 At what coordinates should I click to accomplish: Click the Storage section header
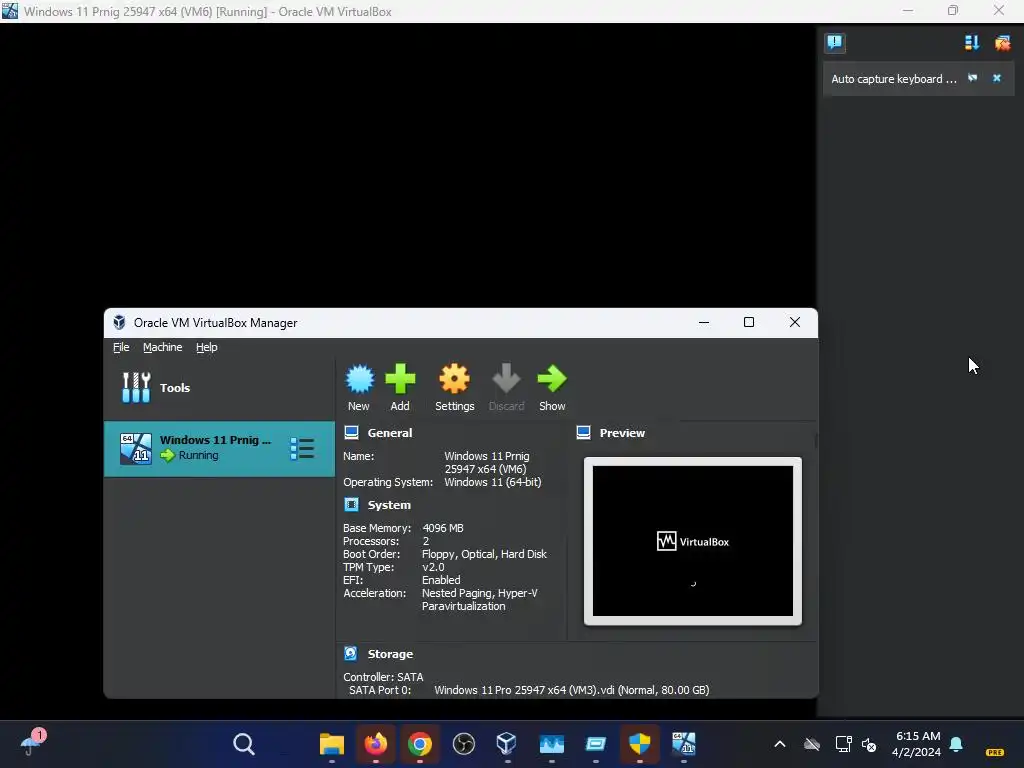[x=390, y=654]
